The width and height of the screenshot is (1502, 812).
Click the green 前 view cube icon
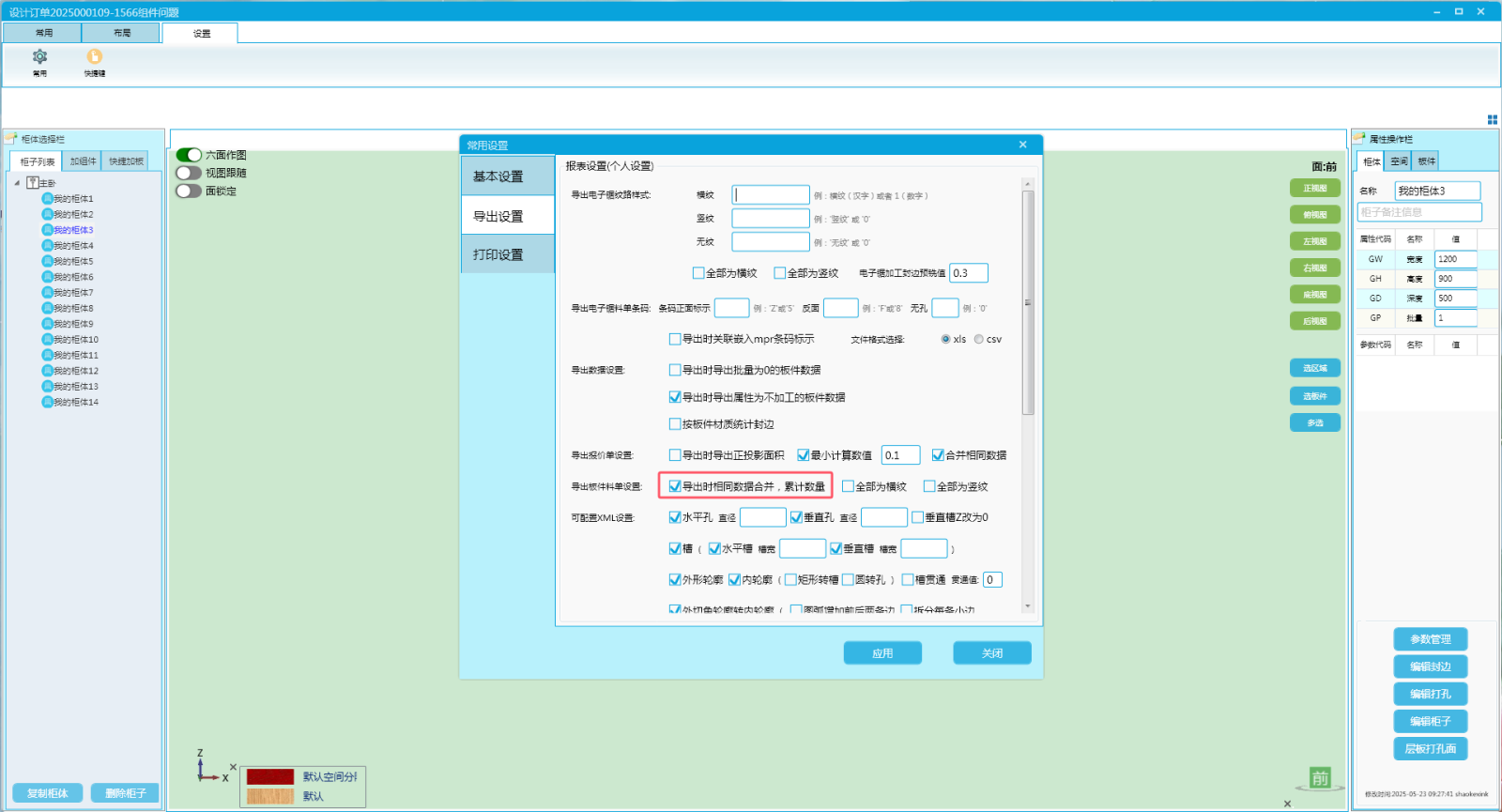tap(1320, 778)
